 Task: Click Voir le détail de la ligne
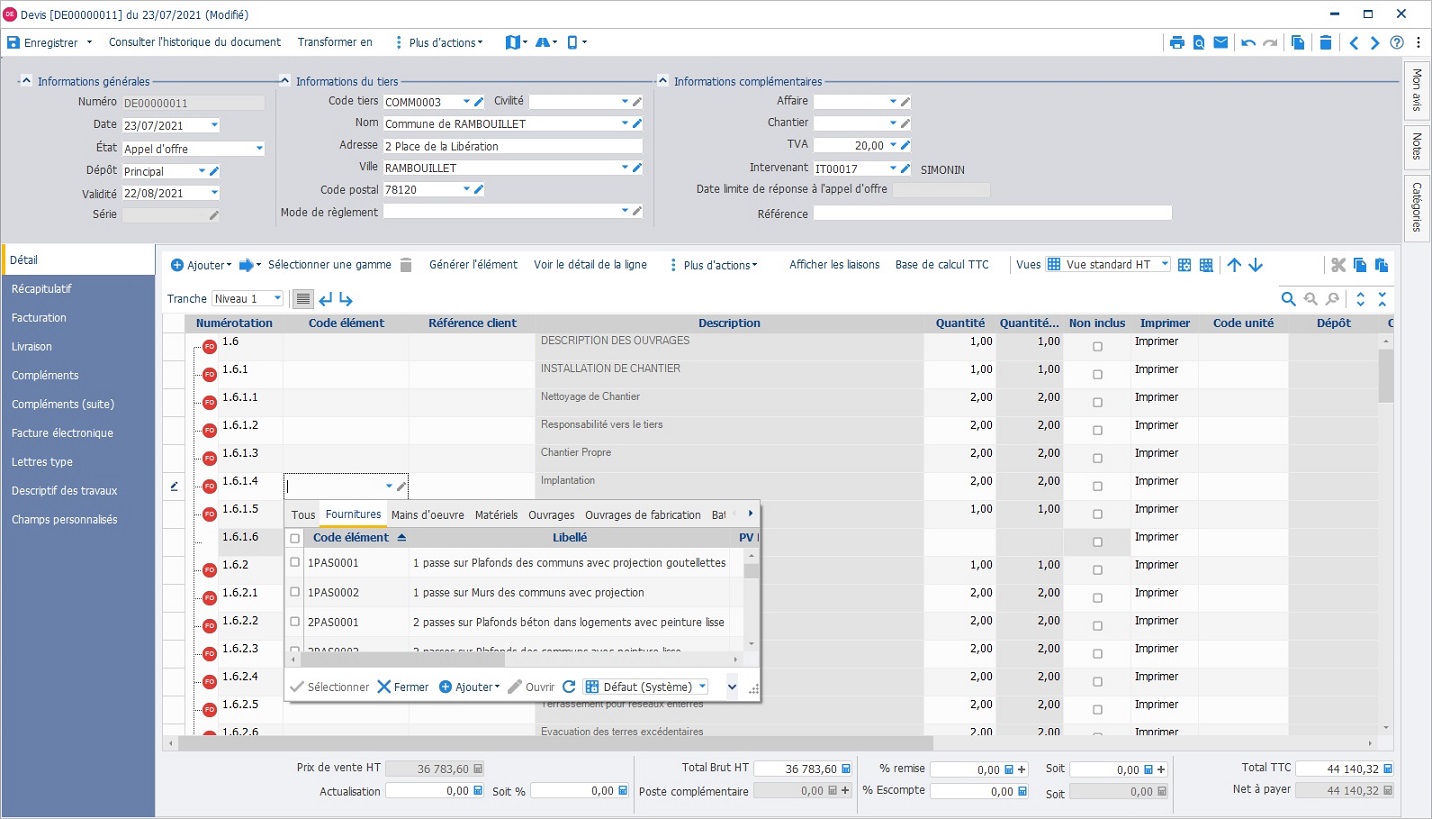coord(590,265)
